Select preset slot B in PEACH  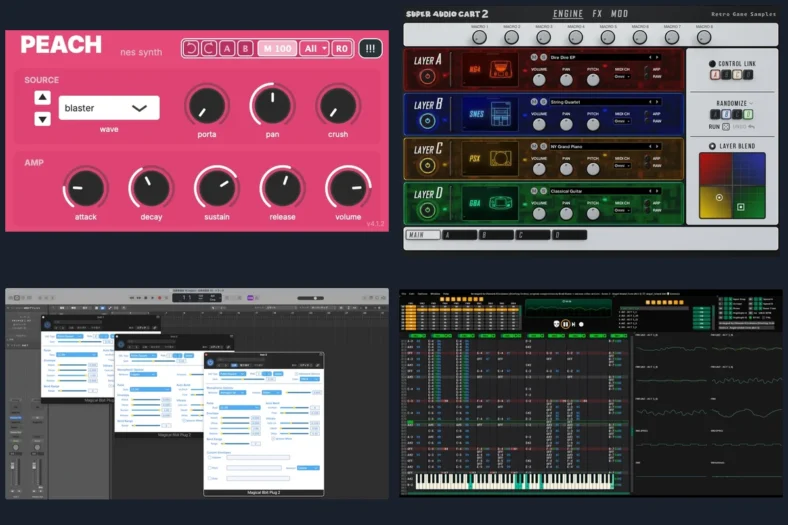245,48
